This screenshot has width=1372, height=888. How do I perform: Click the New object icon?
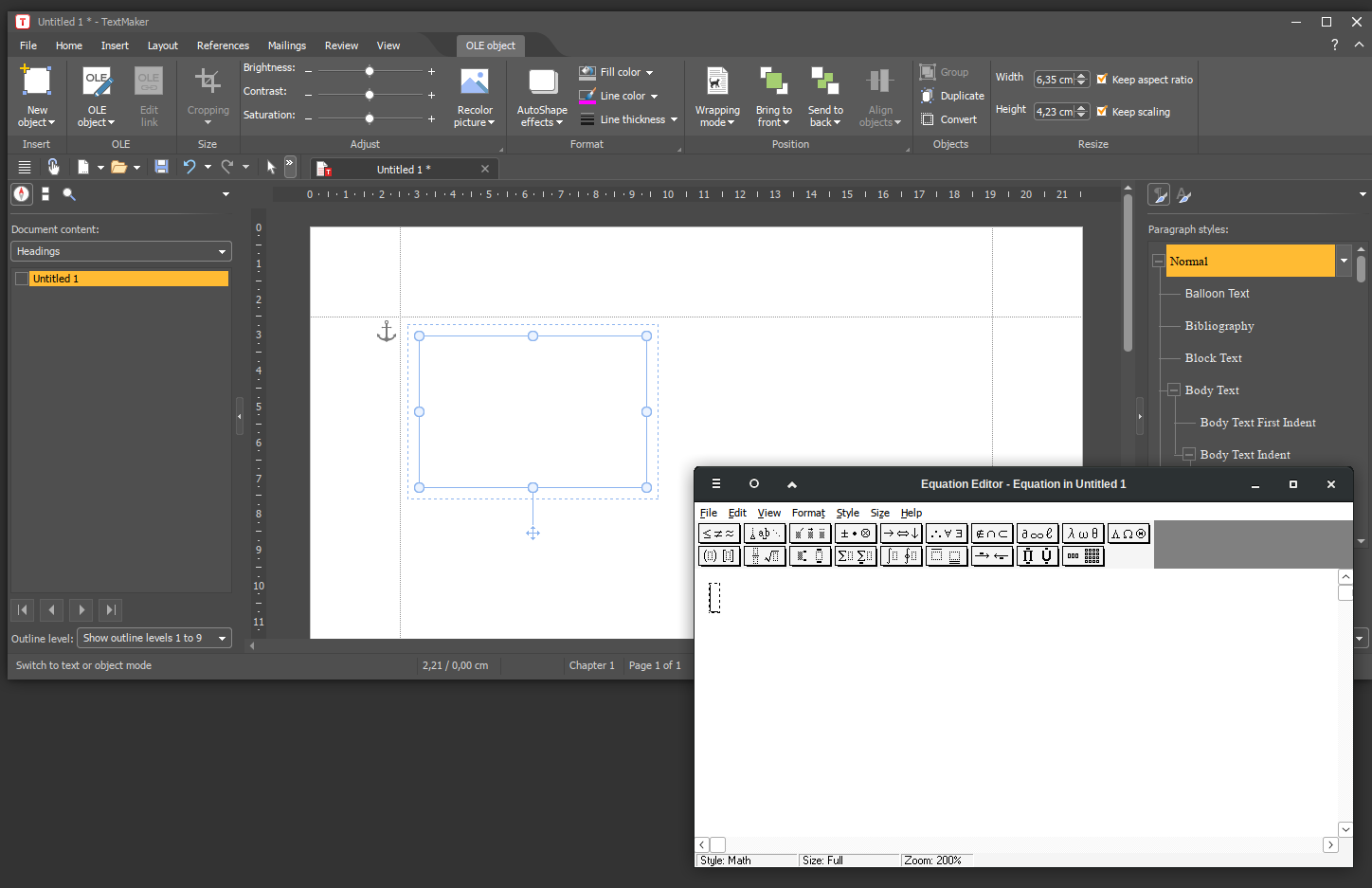[x=37, y=83]
